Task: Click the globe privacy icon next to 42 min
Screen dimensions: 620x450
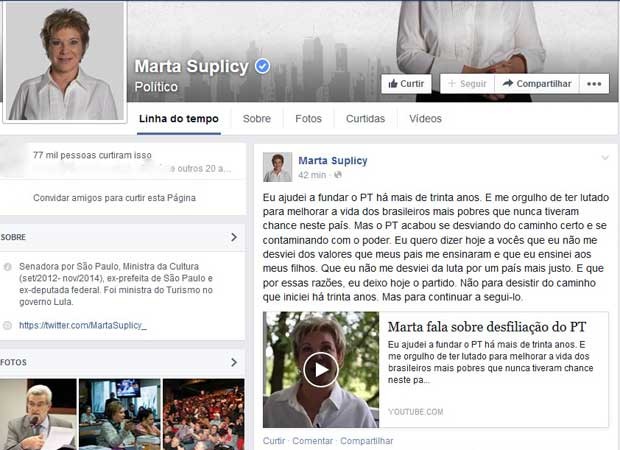Action: pos(335,175)
